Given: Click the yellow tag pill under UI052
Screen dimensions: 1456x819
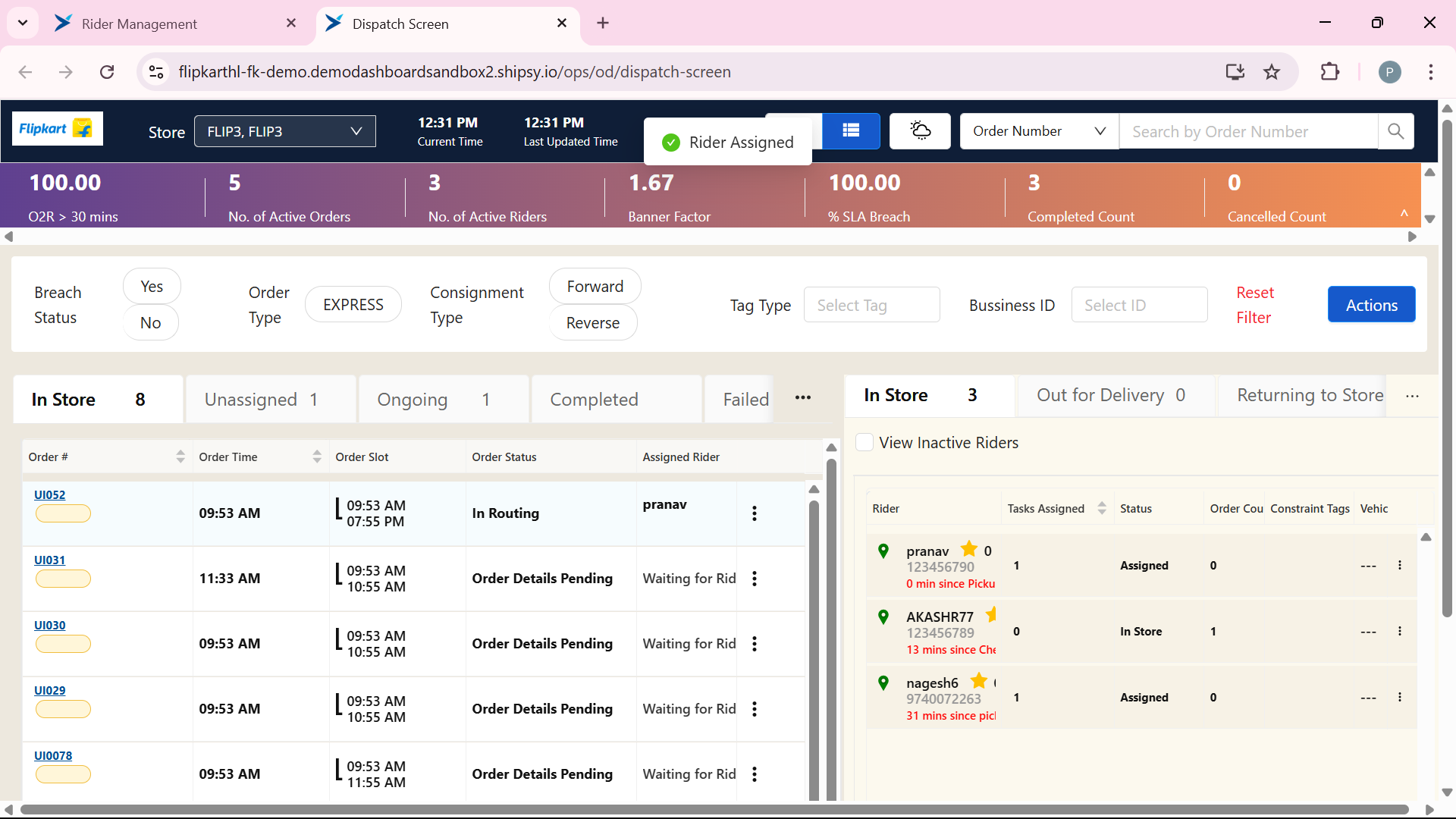Looking at the screenshot, I should (x=63, y=514).
